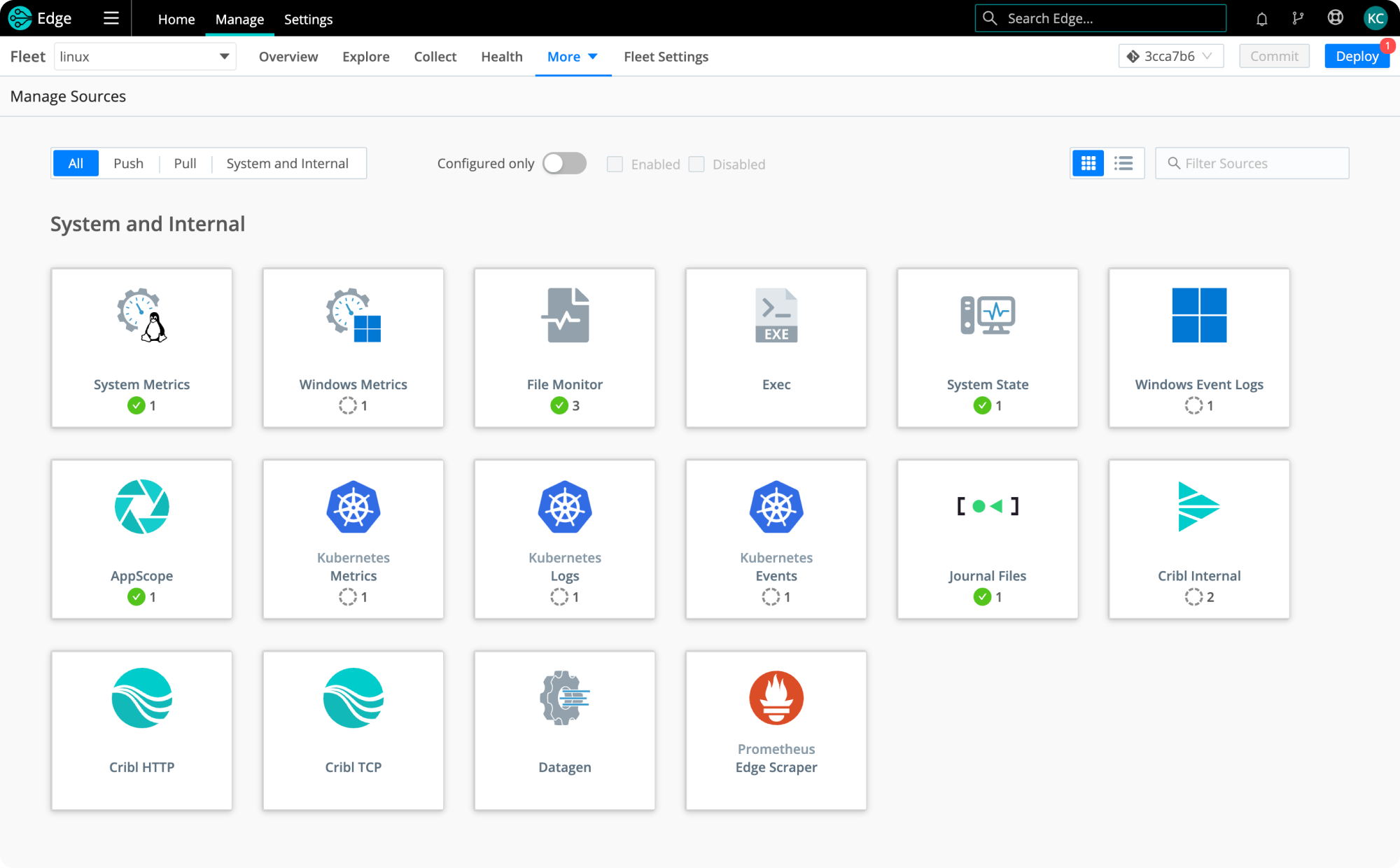Click the Cribl Edge logo
This screenshot has height=868, width=1400.
click(x=40, y=18)
